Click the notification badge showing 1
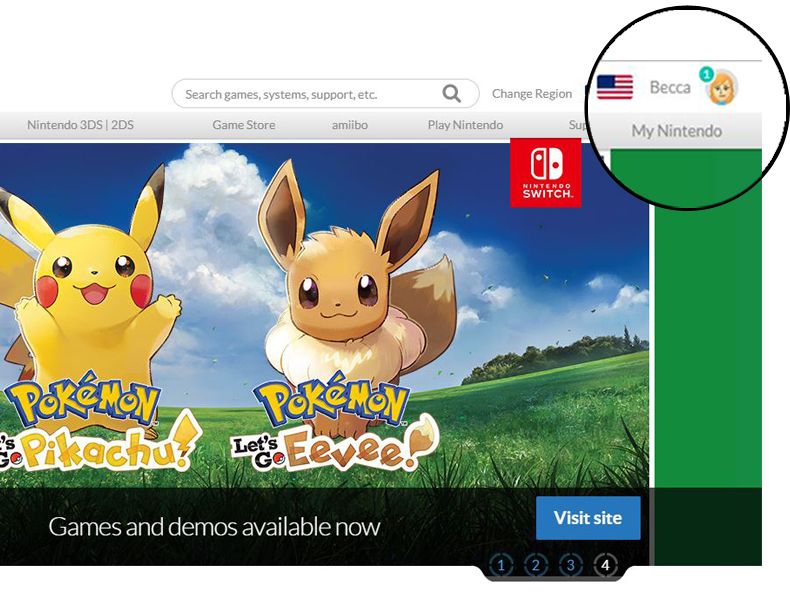The image size is (790, 594). click(706, 75)
